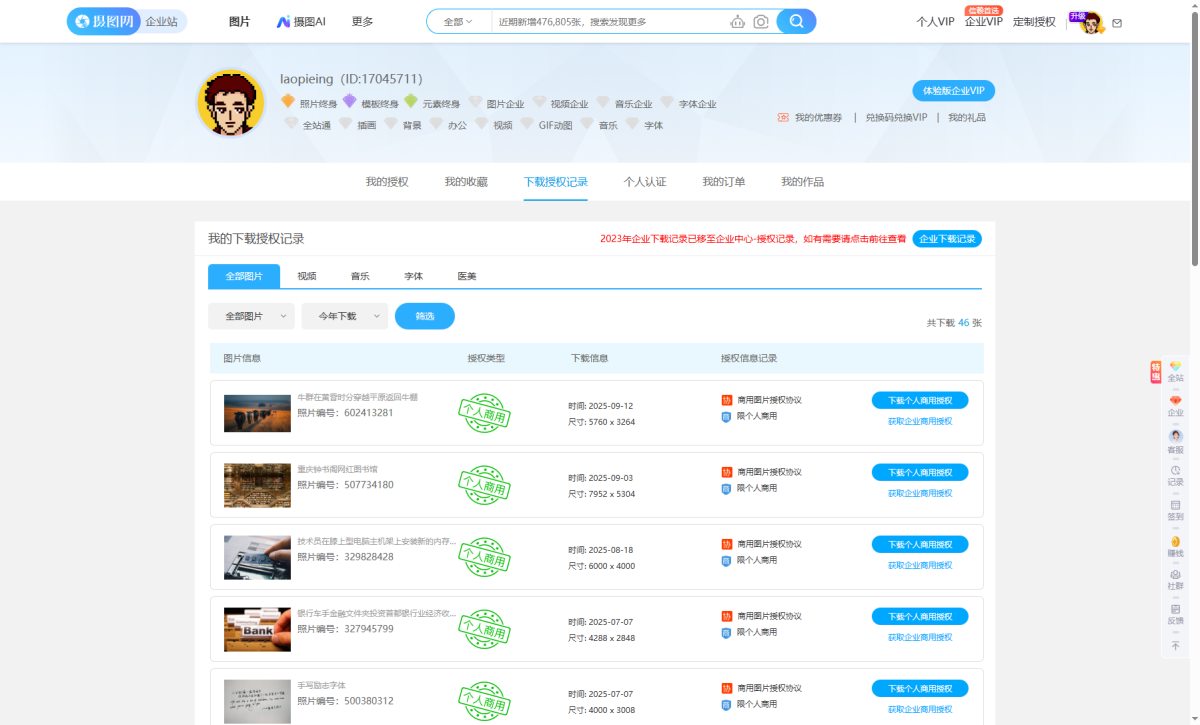Expand the 全部 search category dropdown
This screenshot has height=725, width=1200.
[x=458, y=21]
